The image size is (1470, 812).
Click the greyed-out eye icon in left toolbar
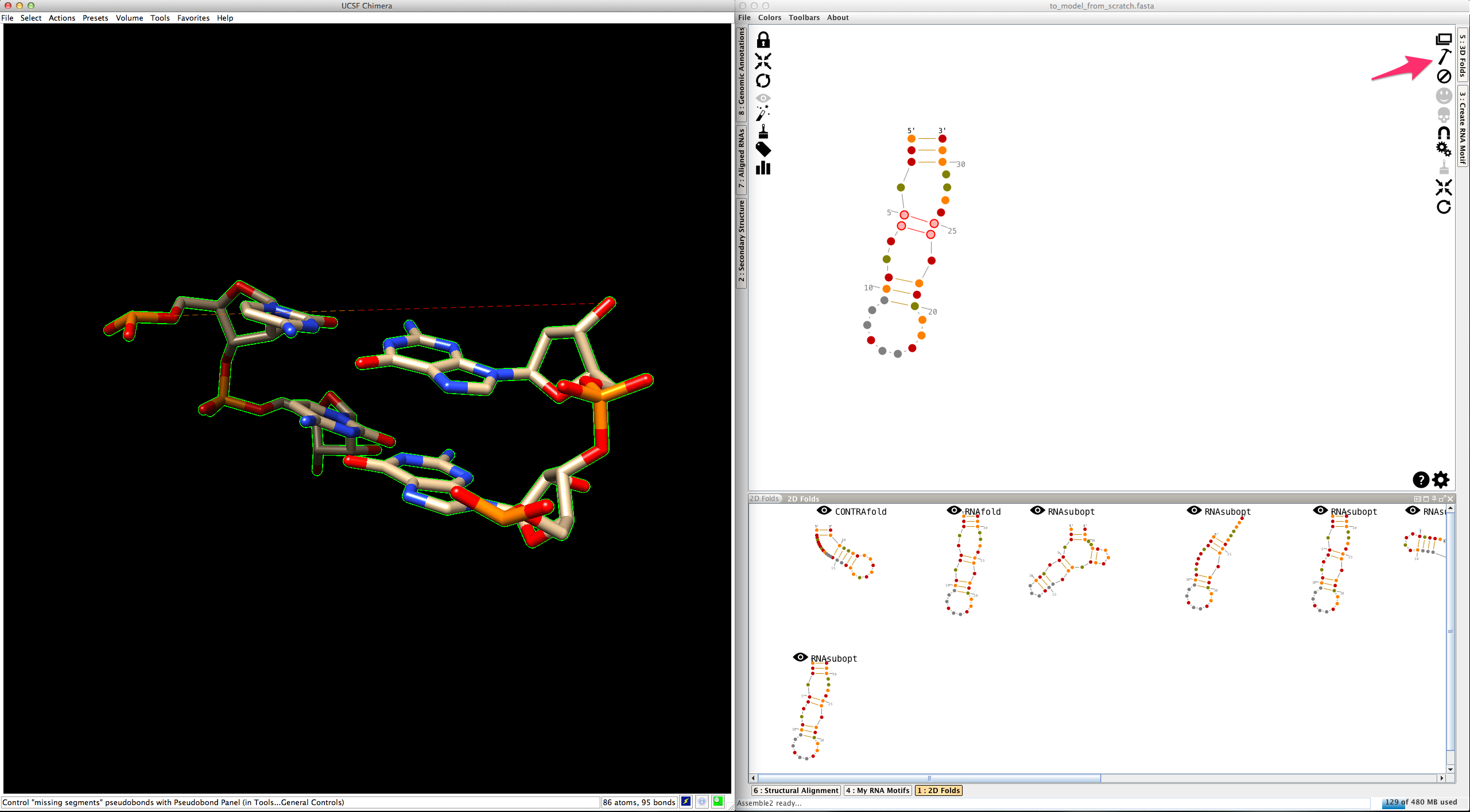tap(763, 98)
